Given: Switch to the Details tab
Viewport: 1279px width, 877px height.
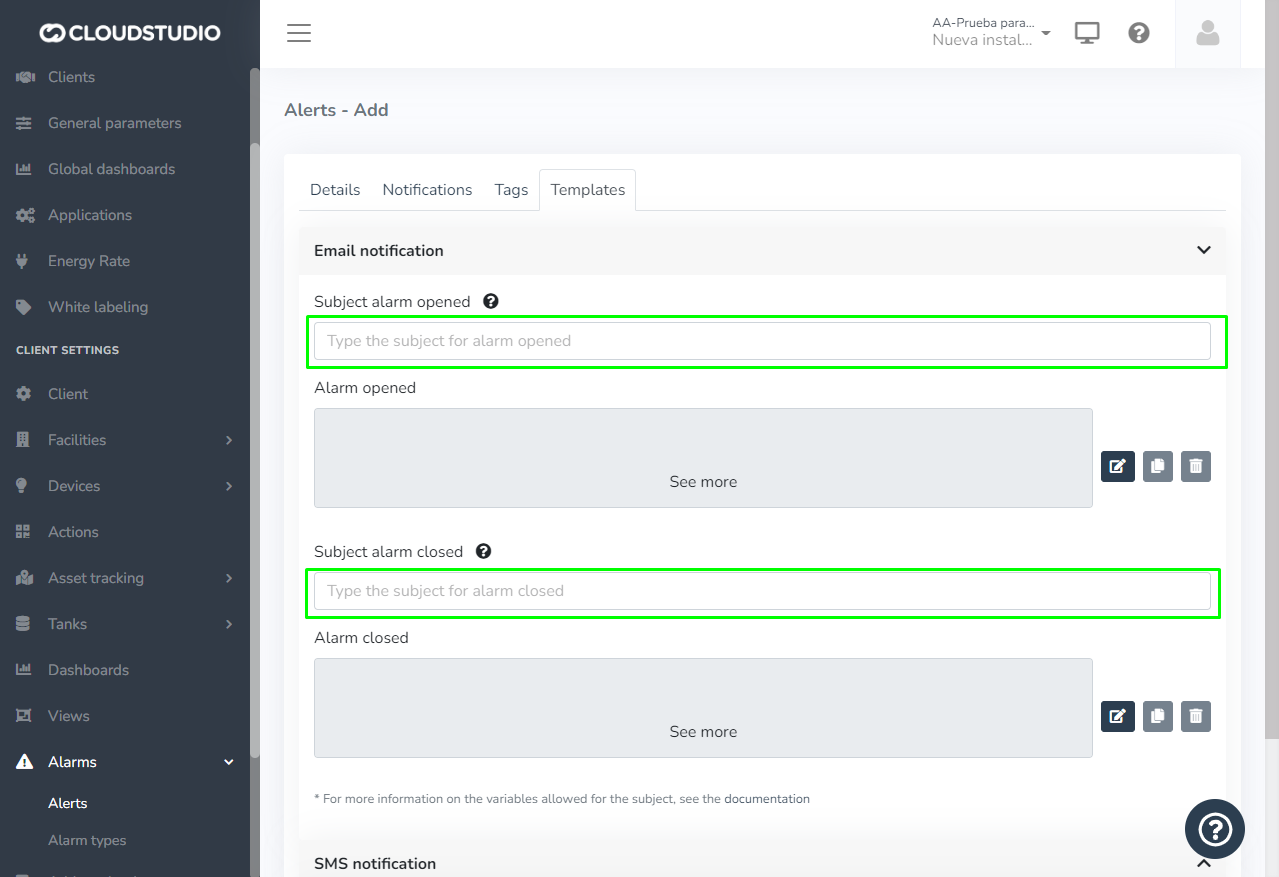Looking at the screenshot, I should [335, 190].
